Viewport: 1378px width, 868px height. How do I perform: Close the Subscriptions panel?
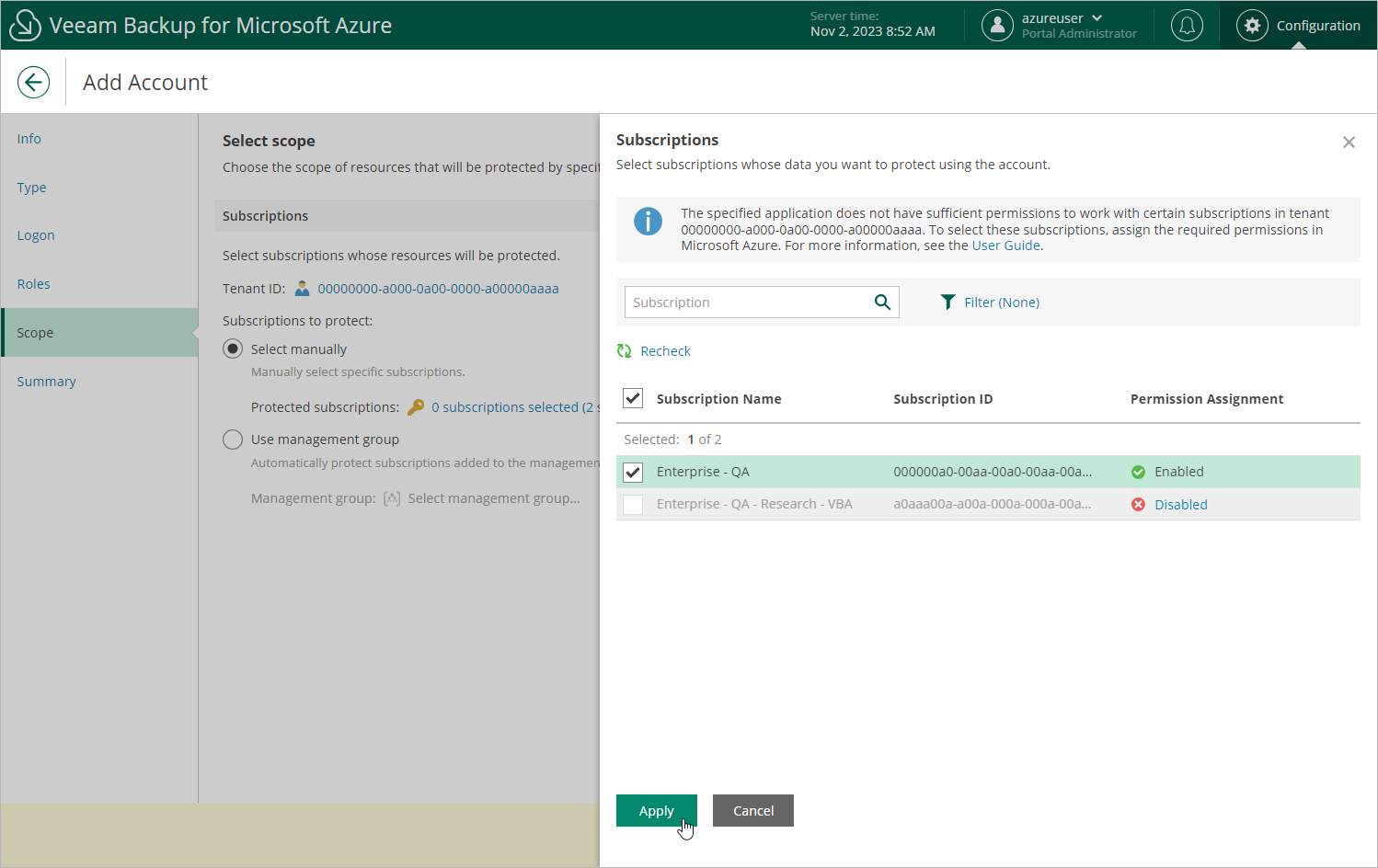(1349, 142)
